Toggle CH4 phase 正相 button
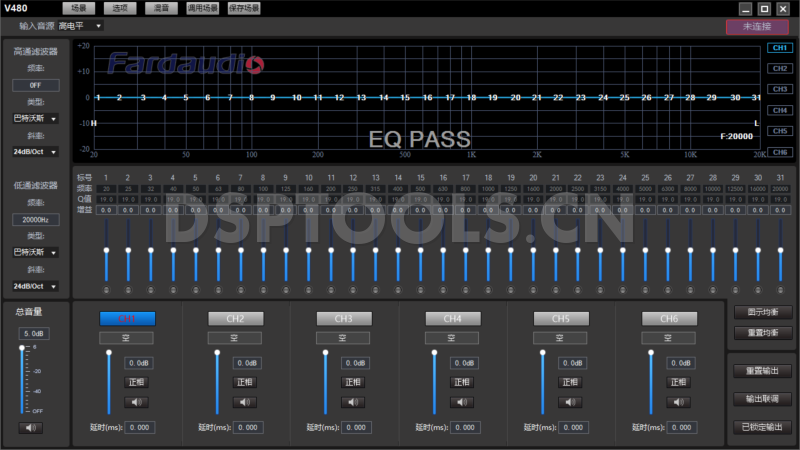This screenshot has height=450, width=800. pyautogui.click(x=462, y=382)
